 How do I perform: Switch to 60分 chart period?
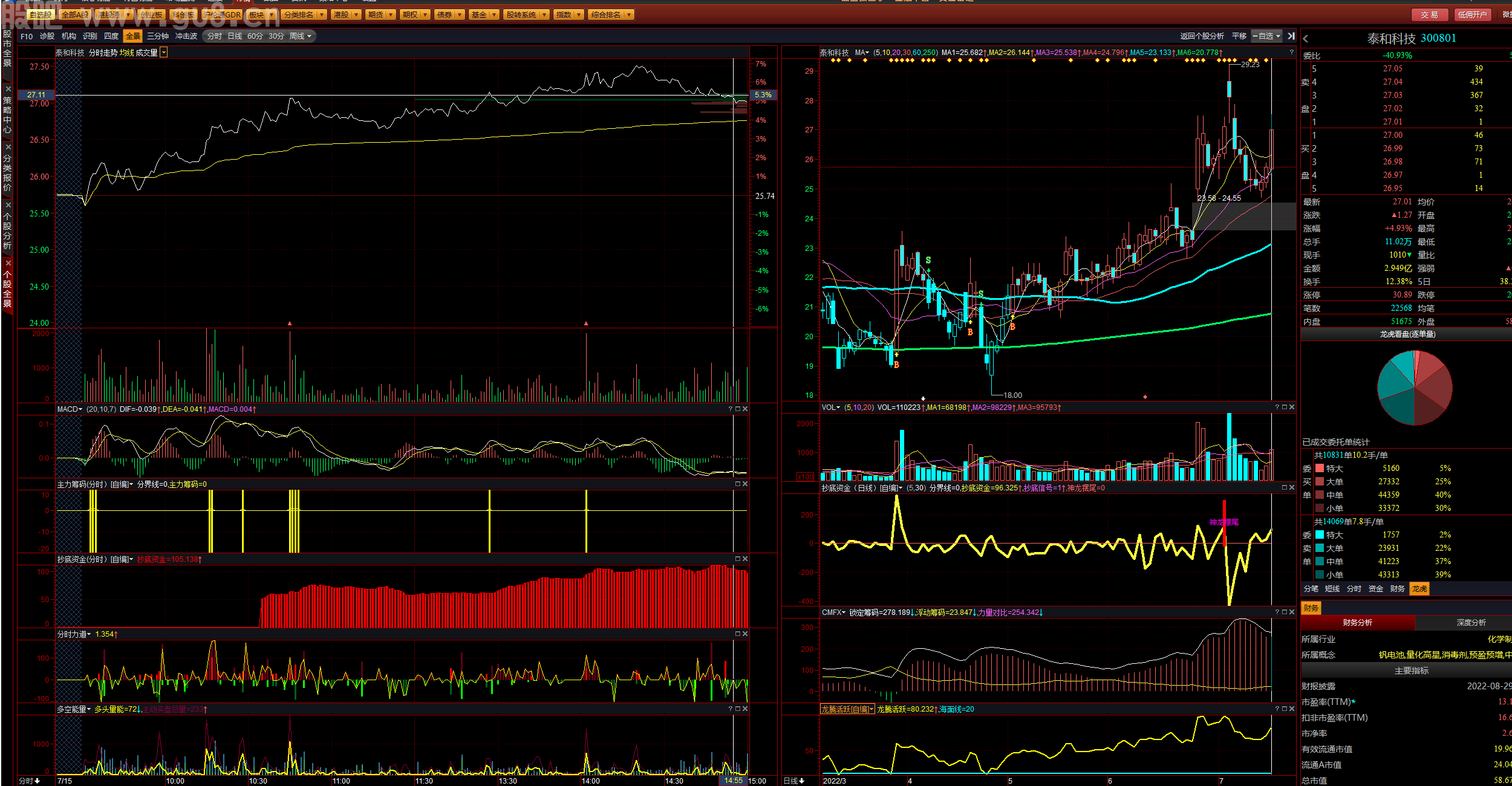coord(255,36)
